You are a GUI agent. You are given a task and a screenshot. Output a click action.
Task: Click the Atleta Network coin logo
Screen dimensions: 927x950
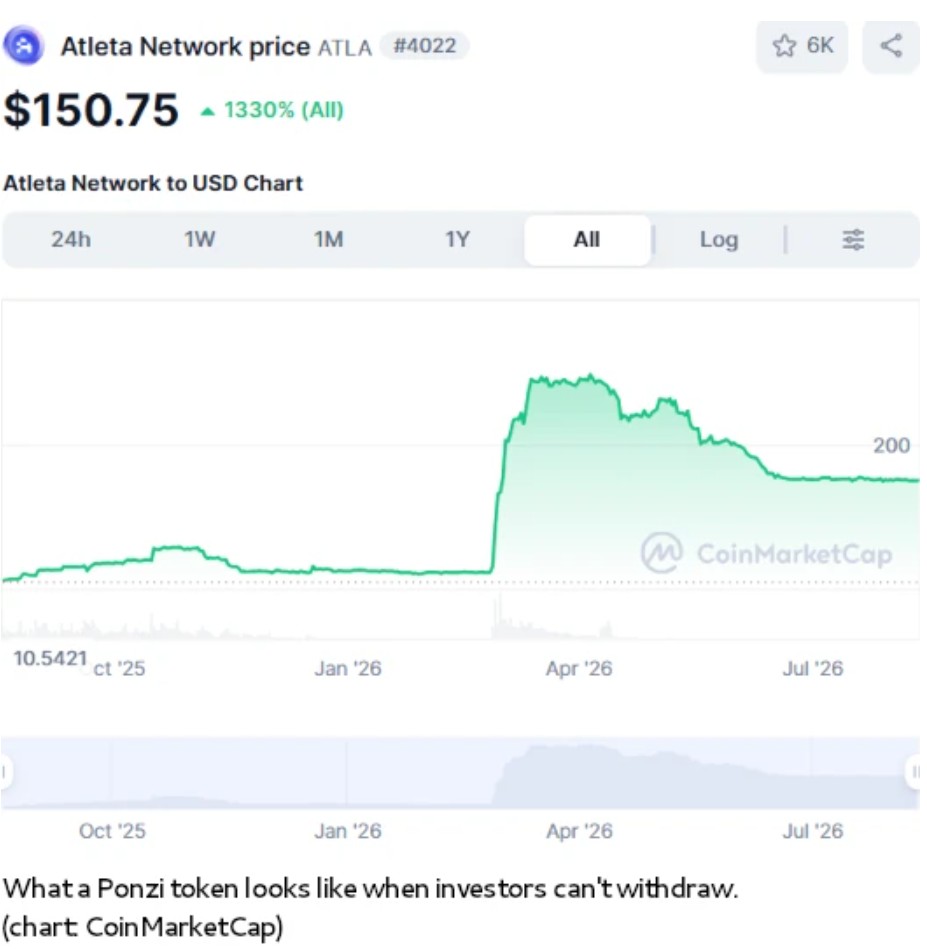click(x=24, y=45)
